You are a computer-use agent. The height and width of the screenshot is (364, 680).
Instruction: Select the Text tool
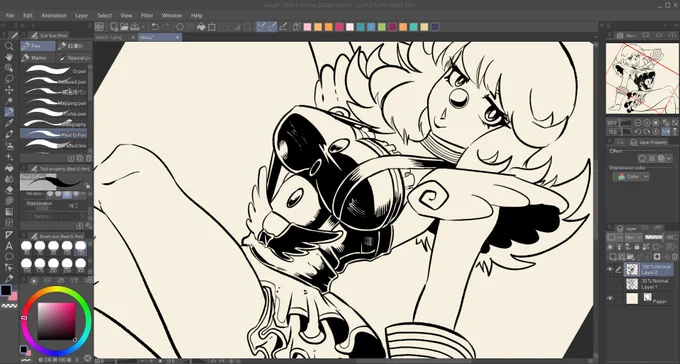(x=9, y=246)
